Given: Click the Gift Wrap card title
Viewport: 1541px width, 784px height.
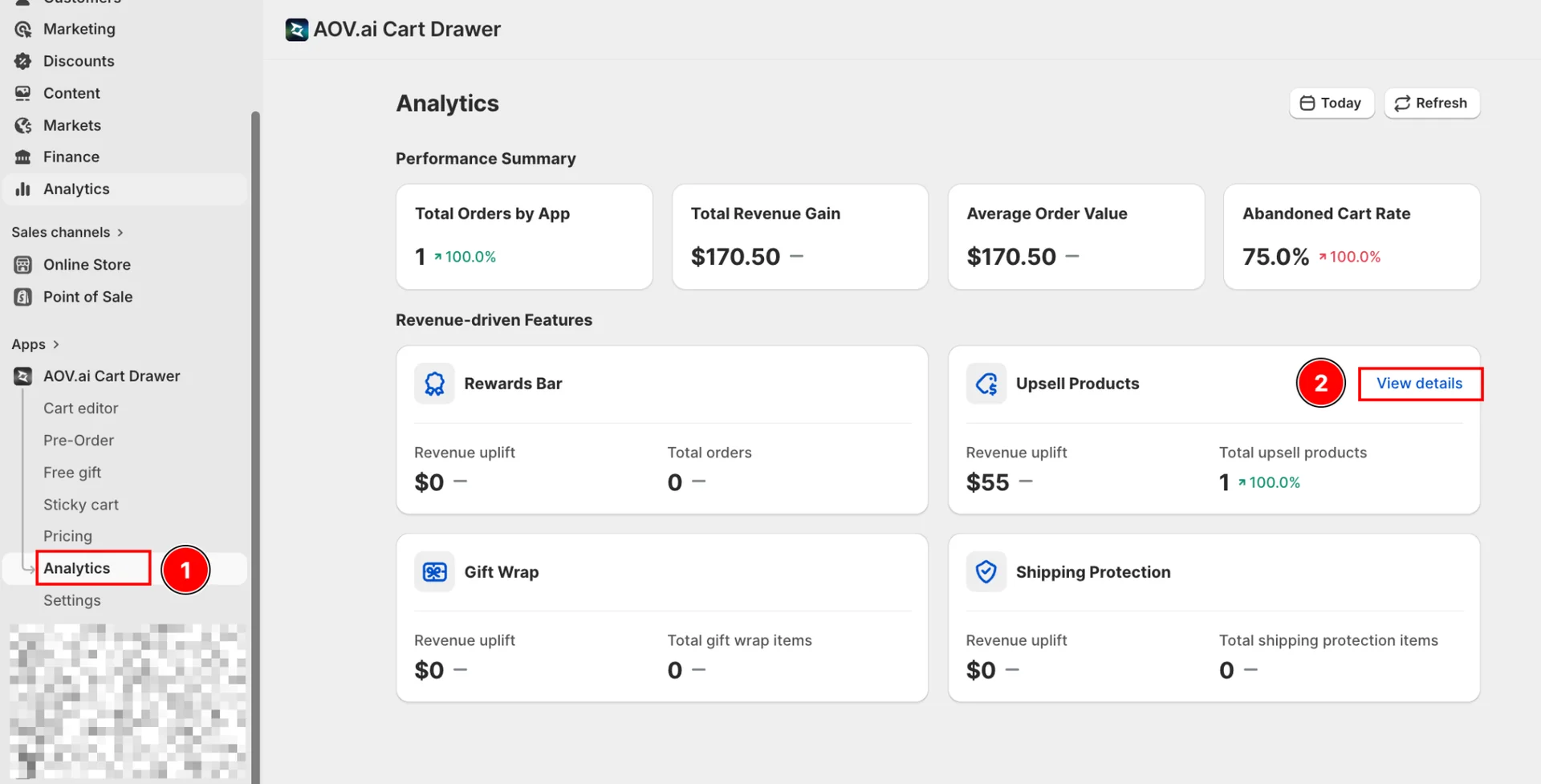Looking at the screenshot, I should click(502, 572).
